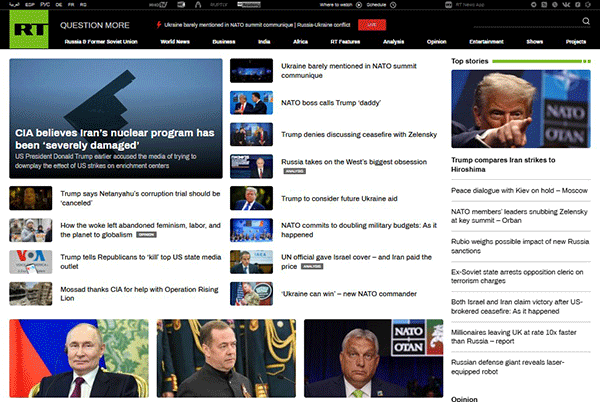
Task: Open 'Trump tells Republicans to kill' VOA article
Action: [140, 262]
